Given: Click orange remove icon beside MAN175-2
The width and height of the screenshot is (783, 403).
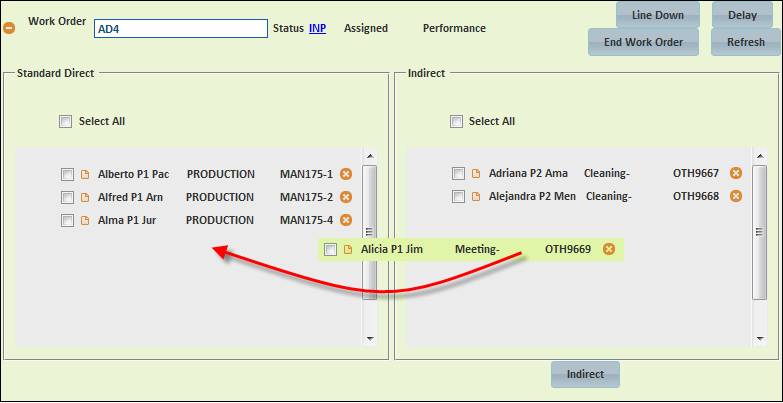Looking at the screenshot, I should [x=346, y=197].
